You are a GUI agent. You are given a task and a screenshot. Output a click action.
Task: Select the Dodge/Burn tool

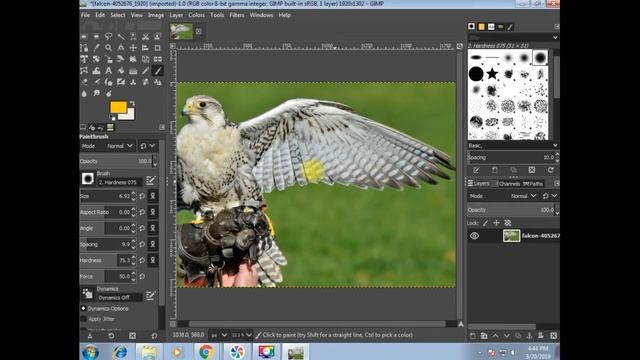[x=109, y=93]
